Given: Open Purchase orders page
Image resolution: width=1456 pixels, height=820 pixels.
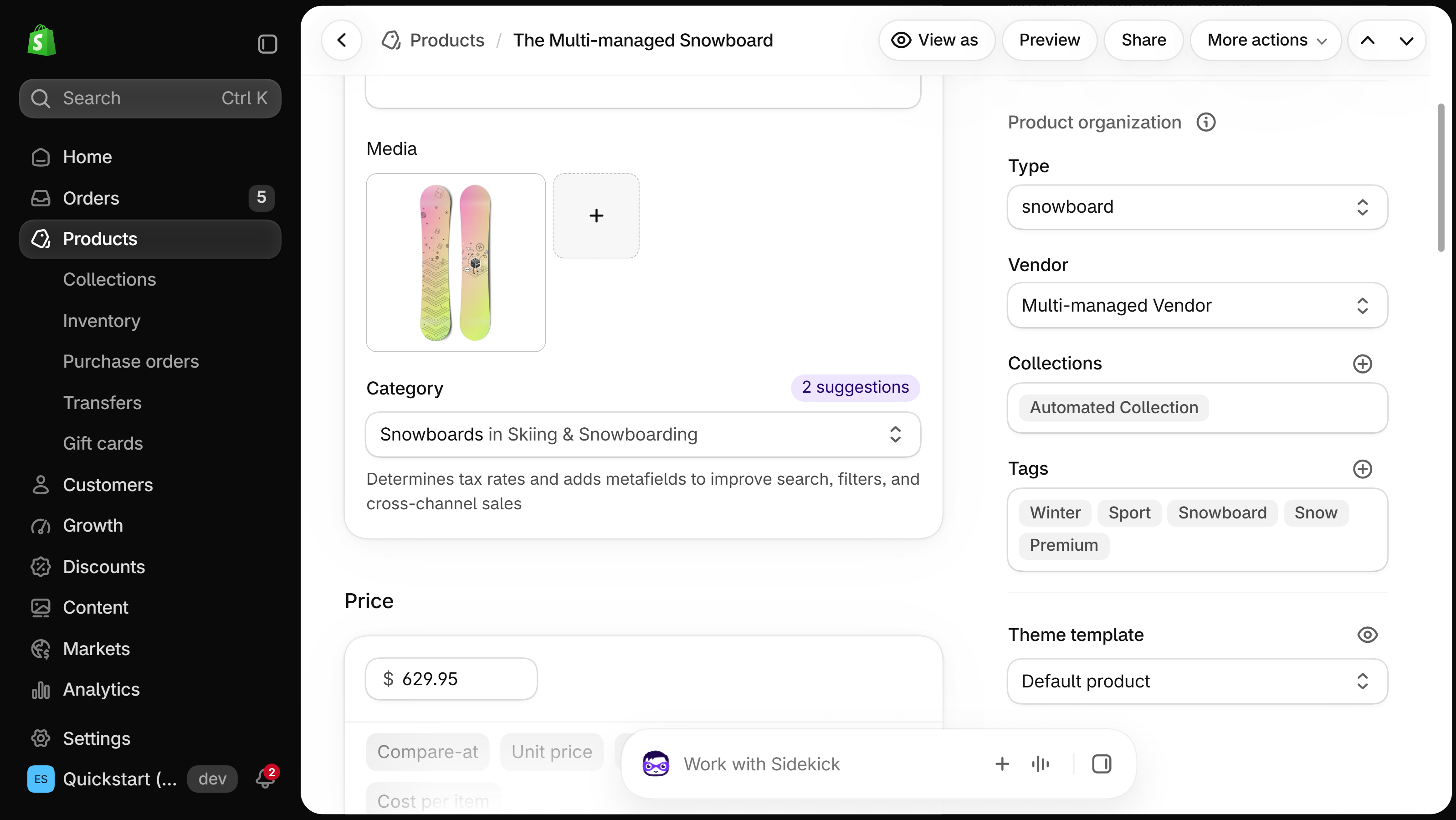Looking at the screenshot, I should point(131,361).
